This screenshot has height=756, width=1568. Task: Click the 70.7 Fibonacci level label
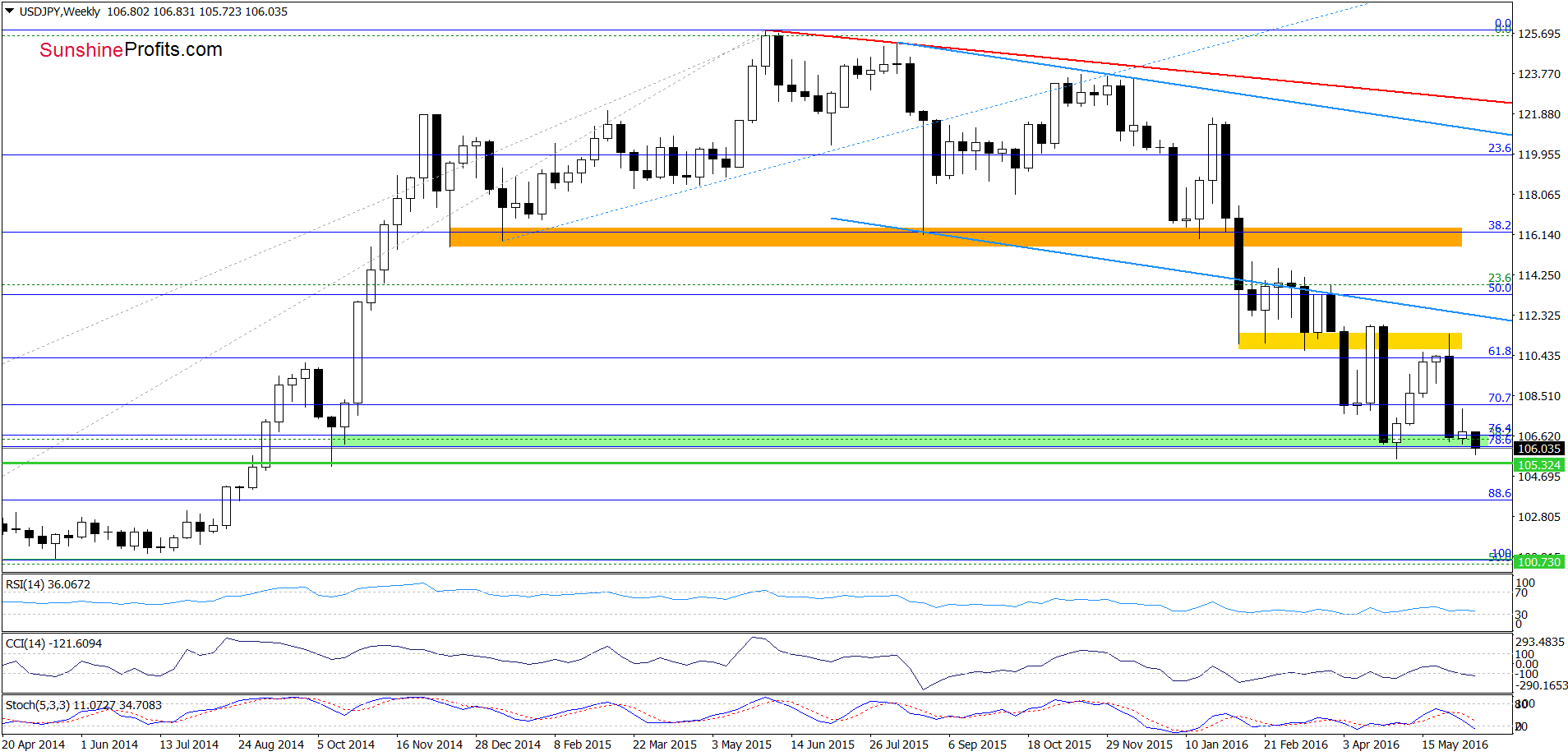tap(1499, 398)
